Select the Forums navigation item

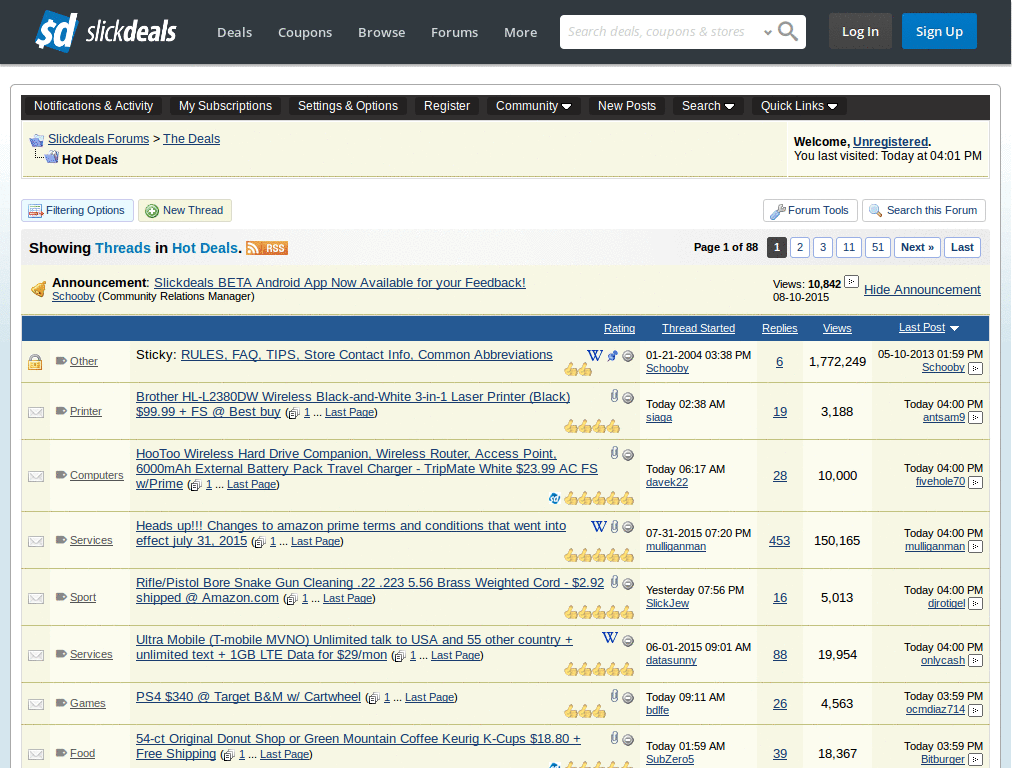tap(454, 32)
